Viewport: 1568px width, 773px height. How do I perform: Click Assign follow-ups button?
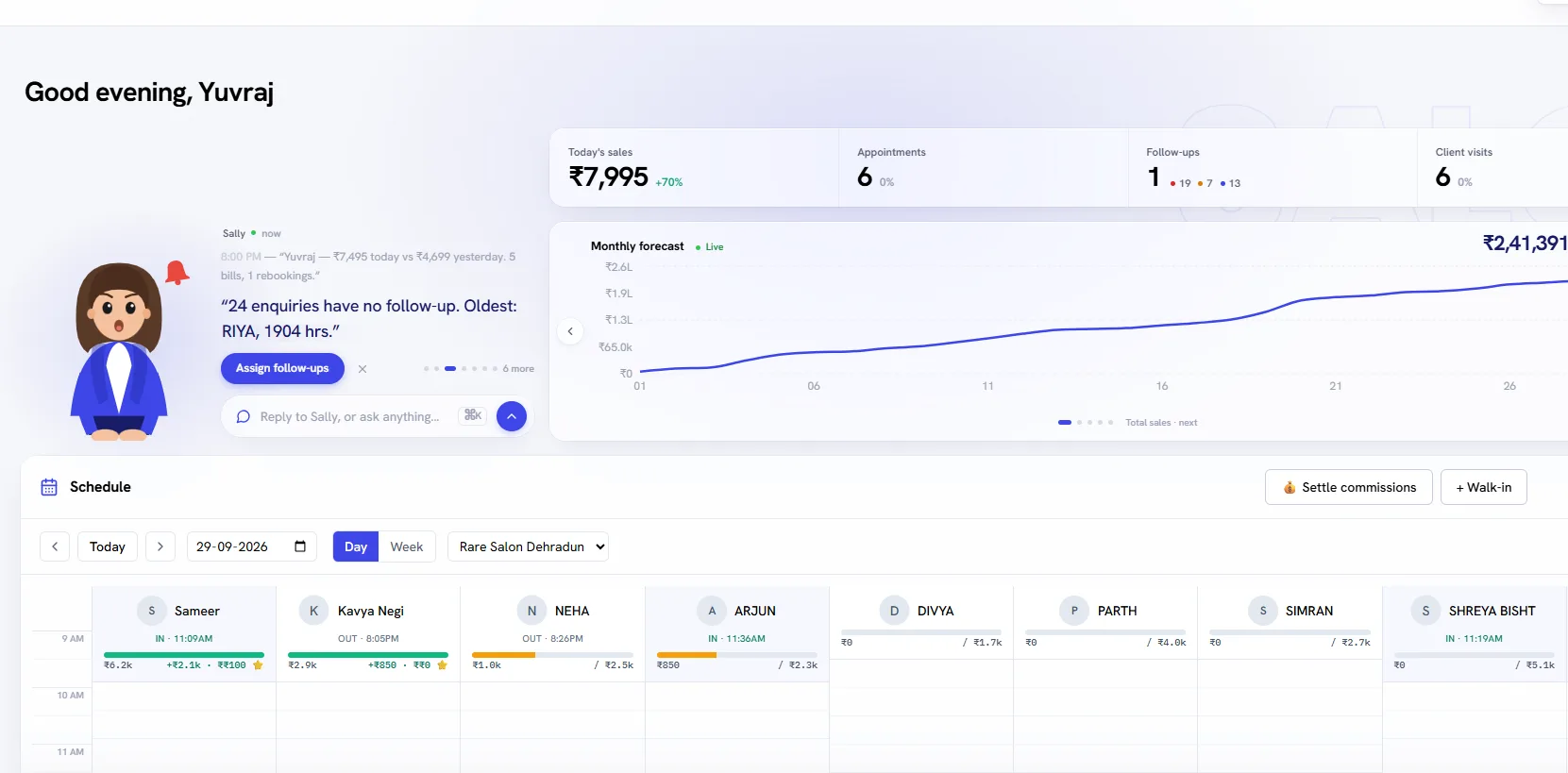(x=282, y=368)
